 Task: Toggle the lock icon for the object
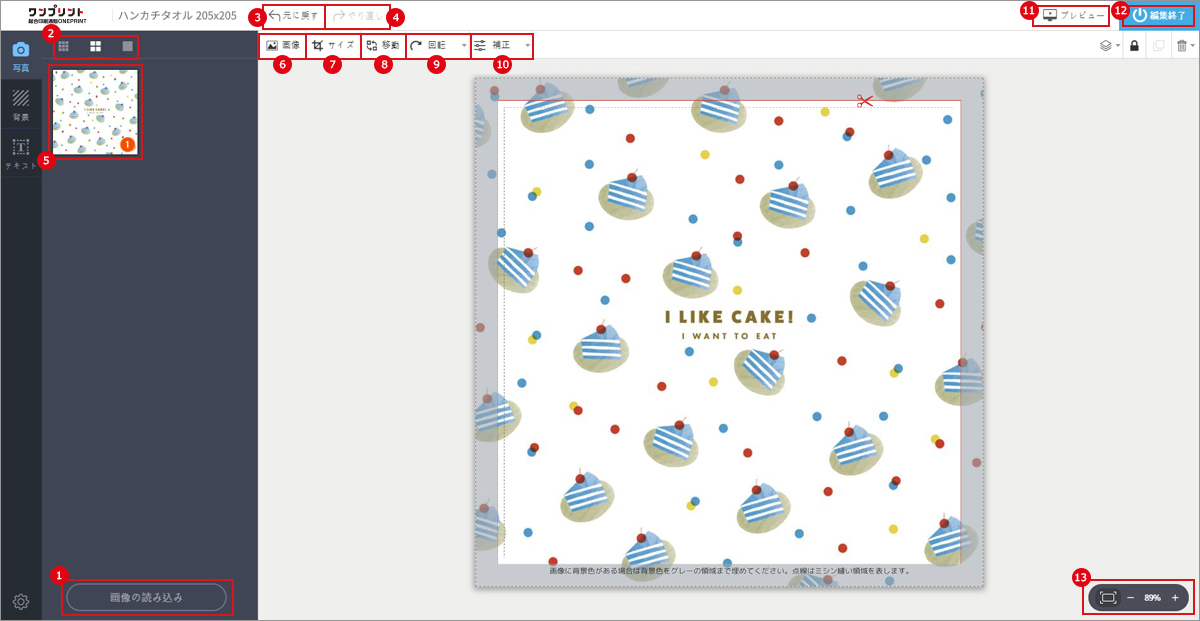tap(1134, 46)
